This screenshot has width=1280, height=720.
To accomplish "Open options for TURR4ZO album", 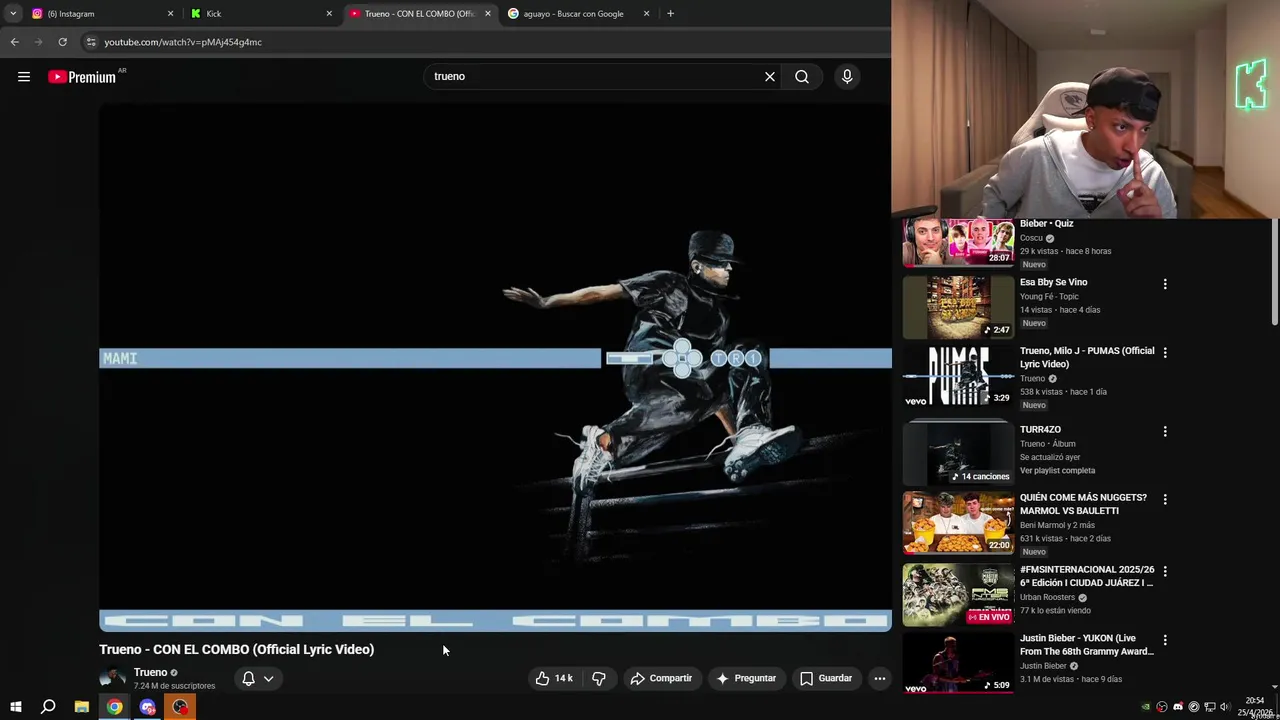I will point(1165,431).
